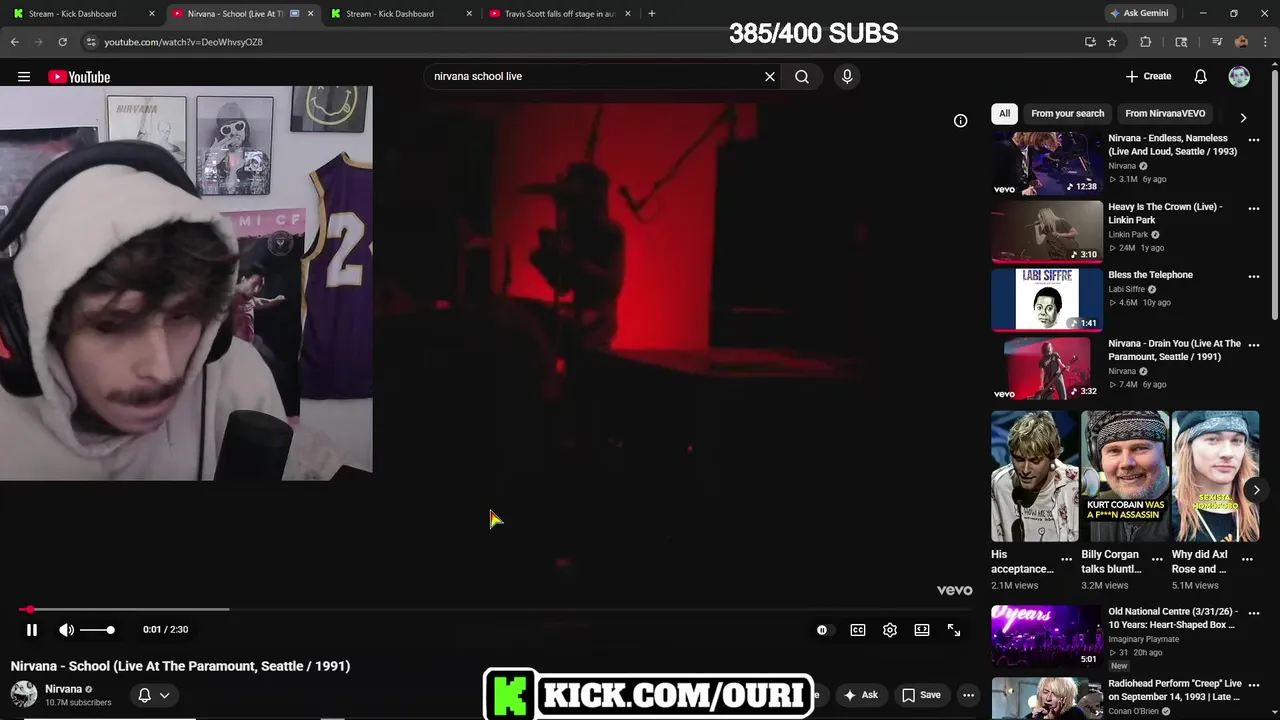Image resolution: width=1280 pixels, height=720 pixels.
Task: Bookmark this page with the star
Action: (x=1112, y=42)
